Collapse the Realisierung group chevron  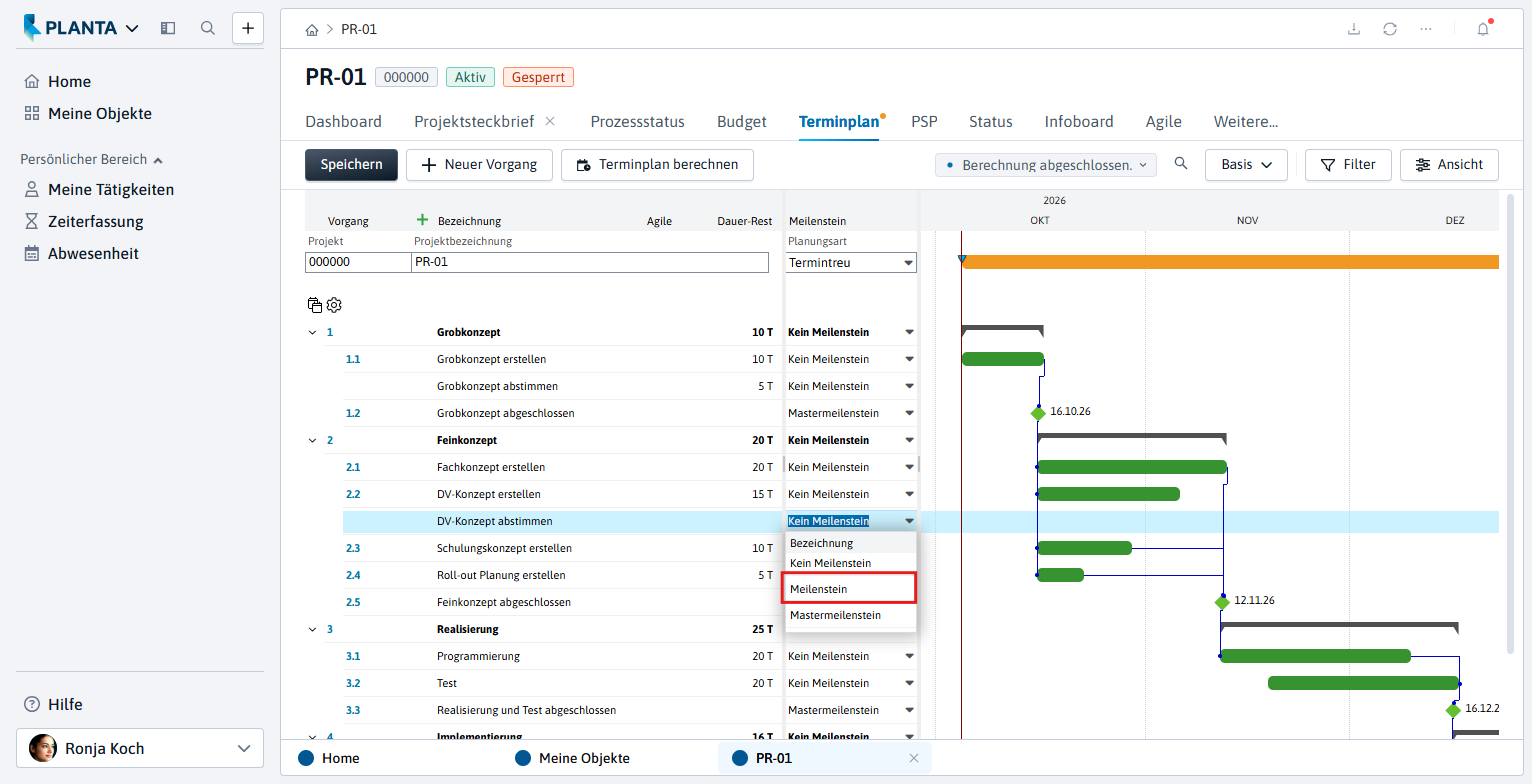point(312,629)
